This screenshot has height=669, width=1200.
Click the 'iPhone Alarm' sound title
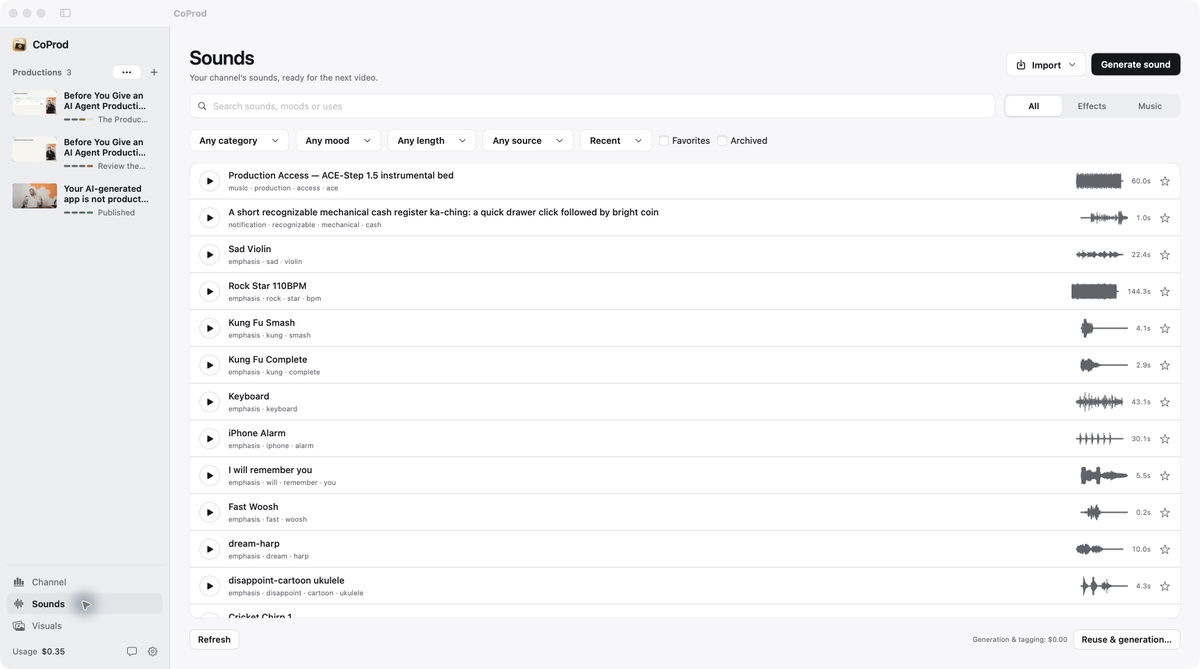point(257,433)
